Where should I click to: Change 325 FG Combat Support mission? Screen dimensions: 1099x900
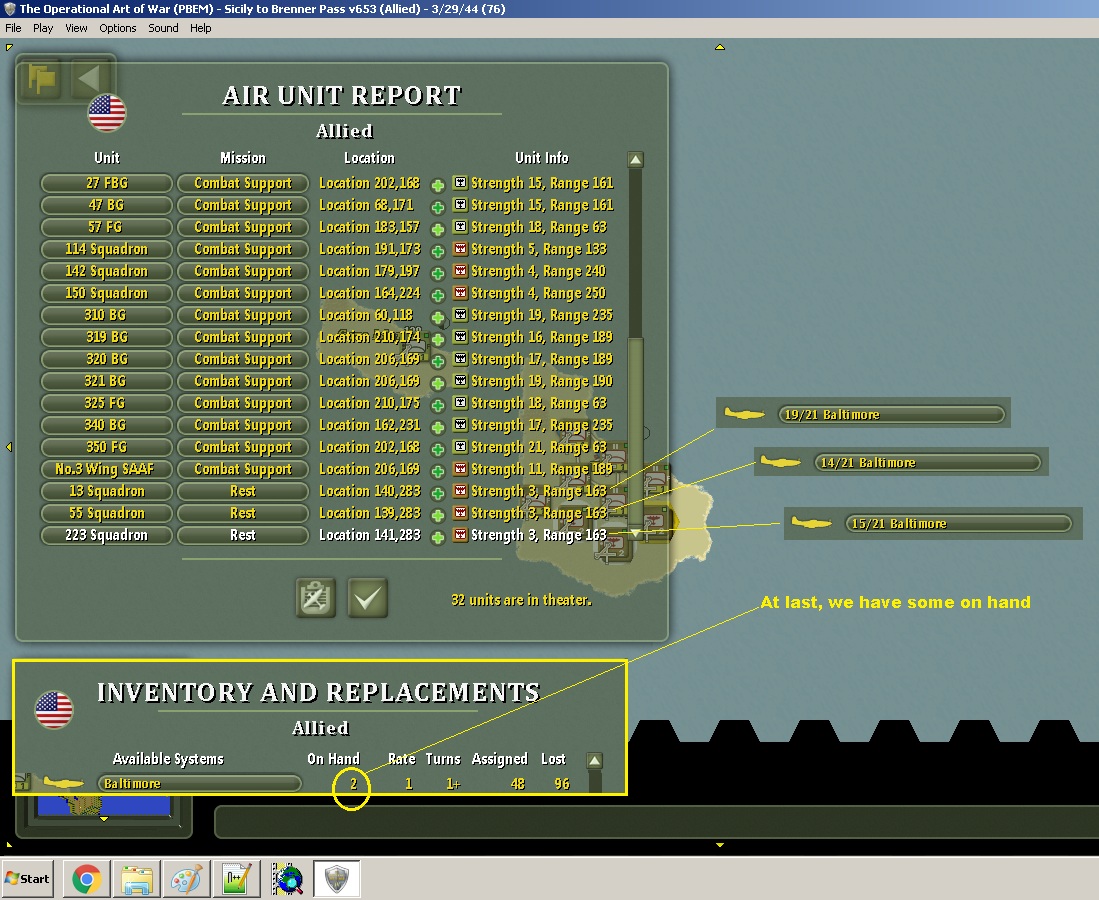tap(243, 402)
